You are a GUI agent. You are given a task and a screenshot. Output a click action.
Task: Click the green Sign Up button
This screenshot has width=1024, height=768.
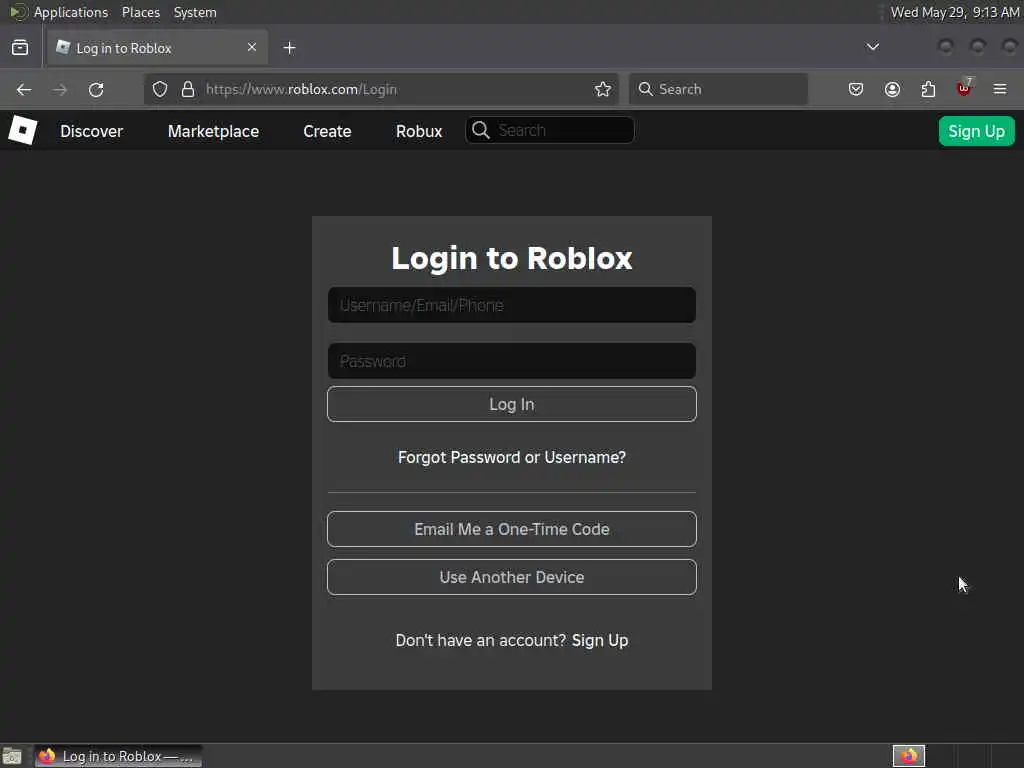[x=976, y=131]
